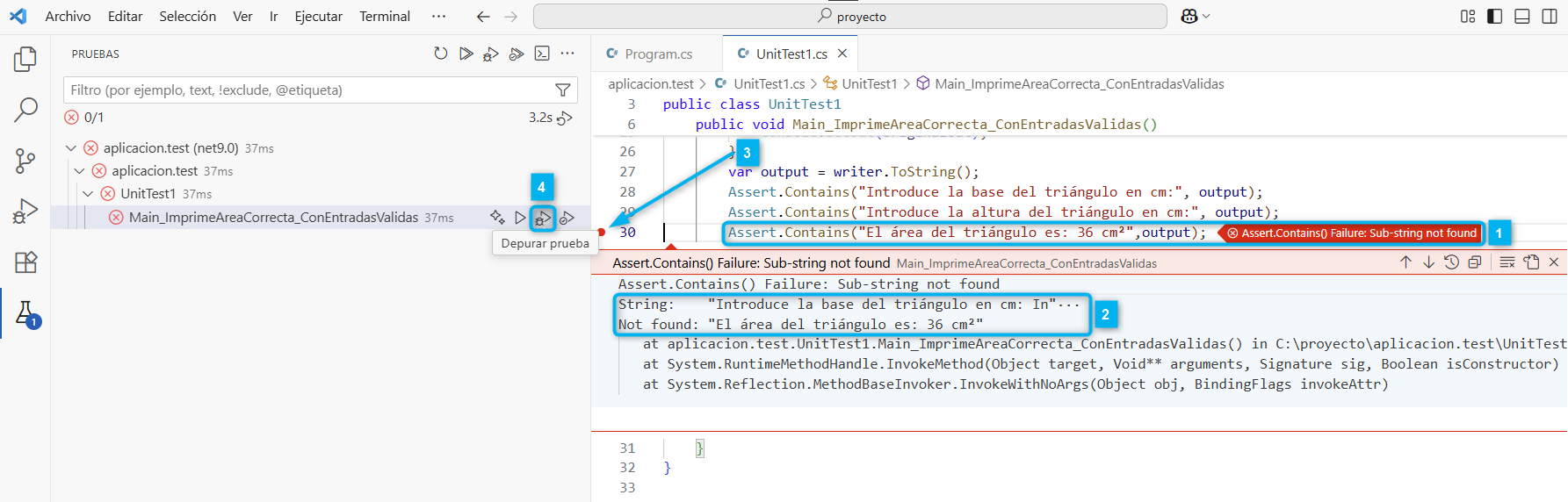Screen dimensions: 1568x502
Task: Close the test failure peek view
Action: coord(1554,262)
